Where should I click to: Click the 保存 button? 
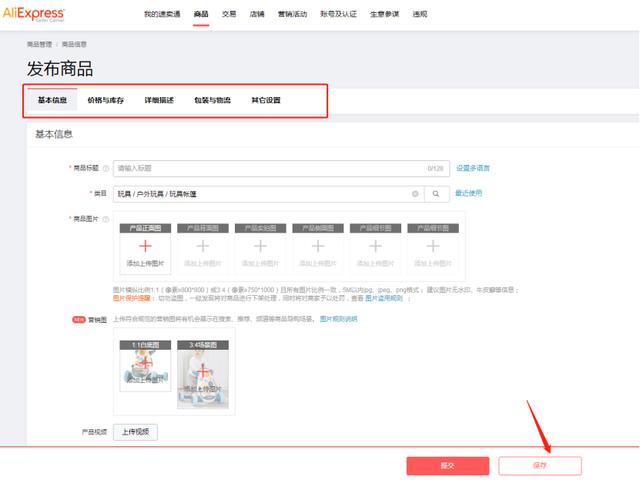click(x=540, y=465)
